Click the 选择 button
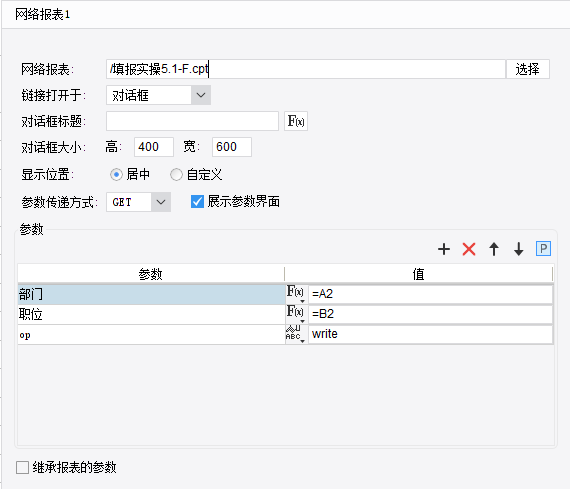 pos(527,69)
